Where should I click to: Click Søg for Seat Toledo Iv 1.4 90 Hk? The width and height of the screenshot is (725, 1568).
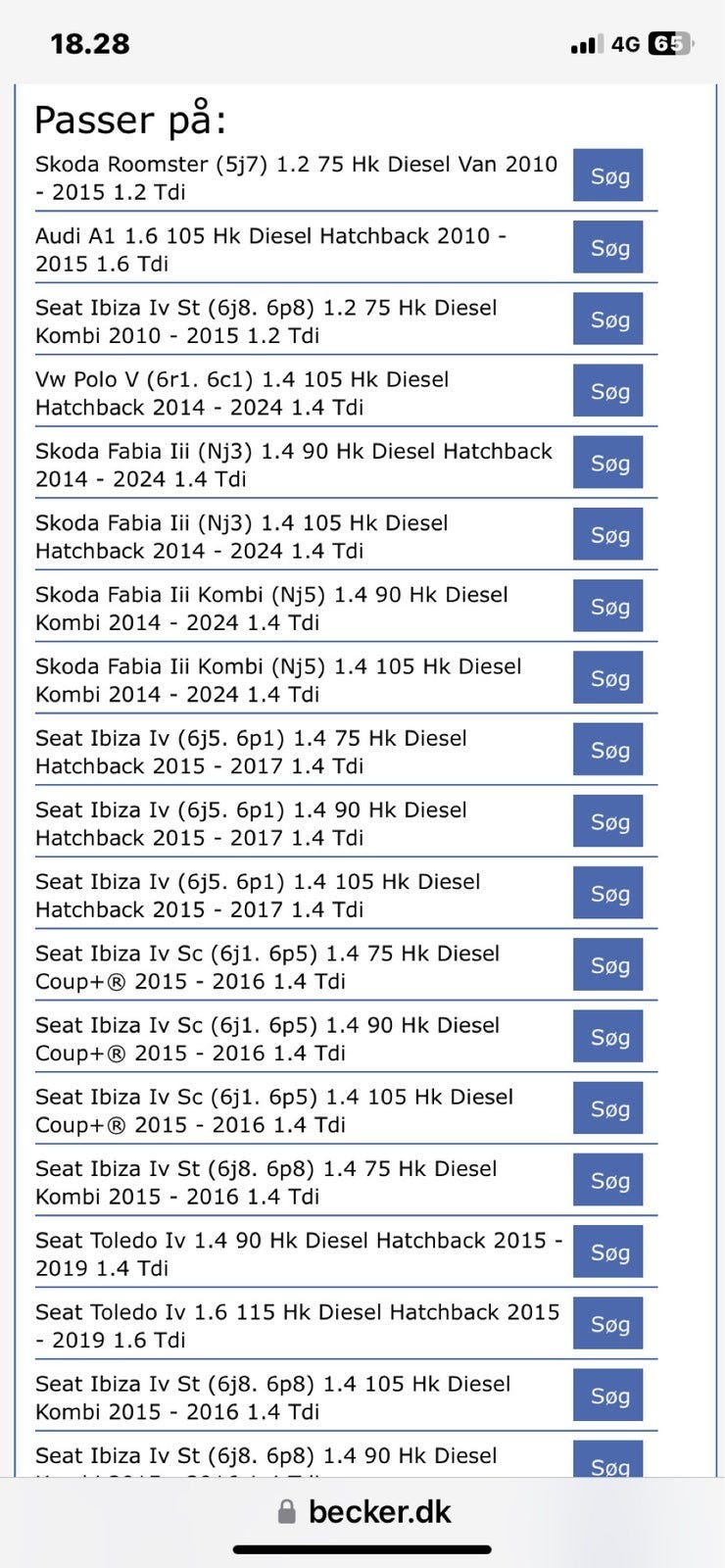tap(607, 1251)
